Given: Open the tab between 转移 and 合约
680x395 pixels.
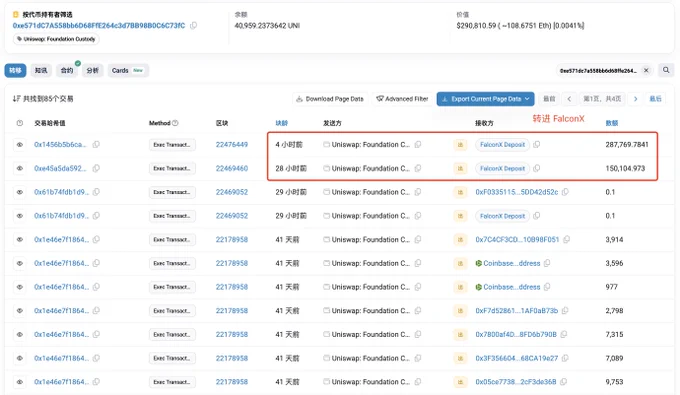Looking at the screenshot, I should (x=41, y=70).
